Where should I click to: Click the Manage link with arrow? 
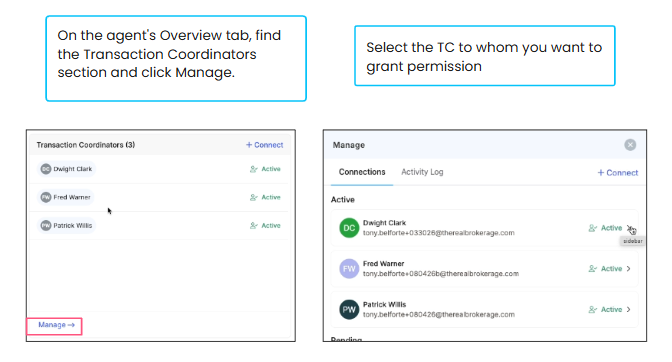(x=56, y=325)
